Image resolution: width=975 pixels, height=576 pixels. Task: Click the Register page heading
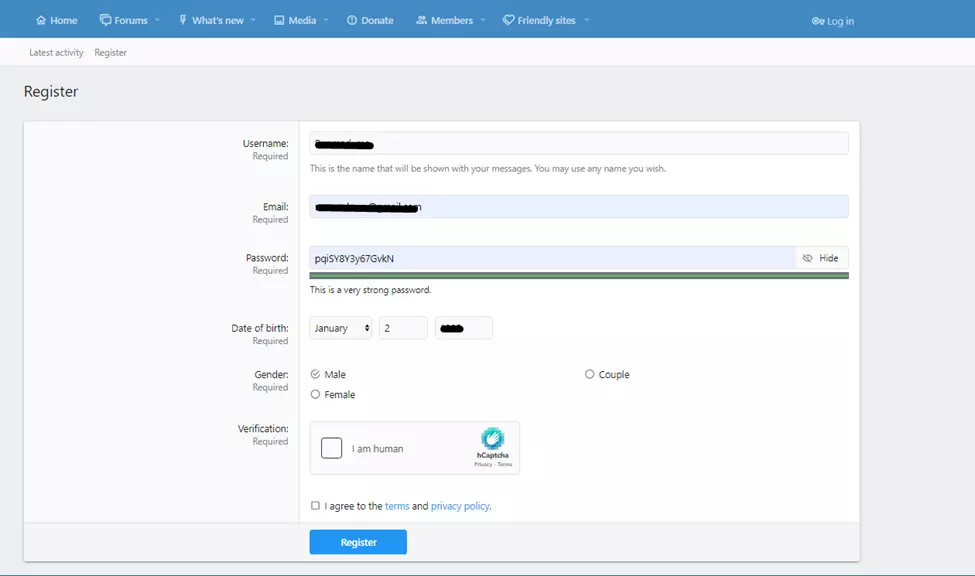(x=51, y=91)
